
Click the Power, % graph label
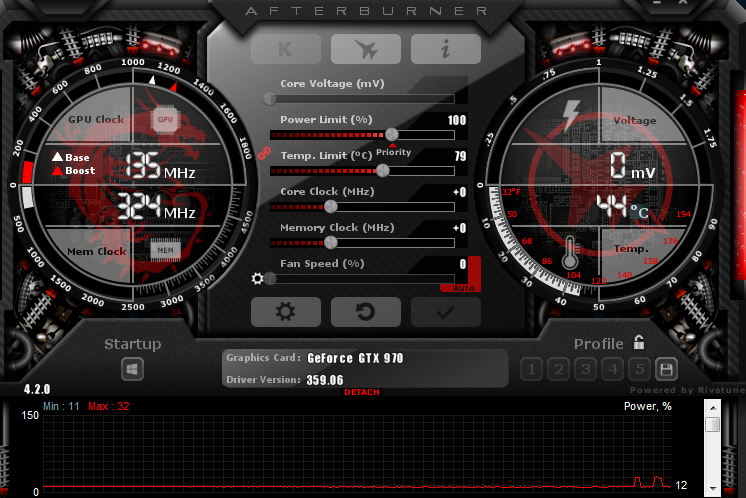click(x=648, y=406)
